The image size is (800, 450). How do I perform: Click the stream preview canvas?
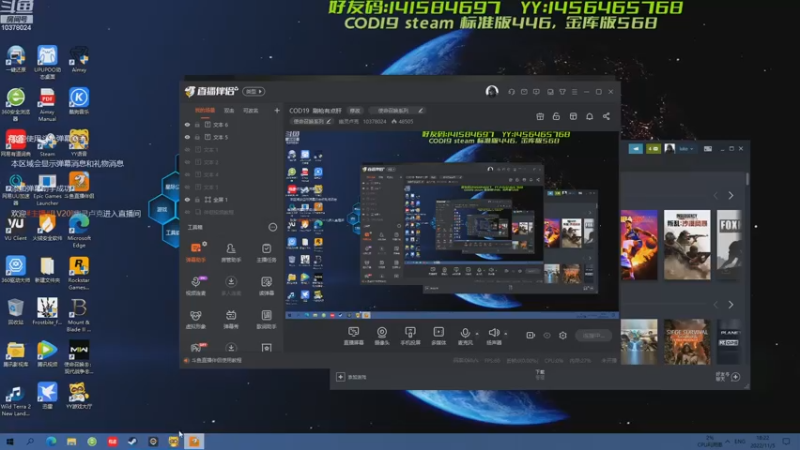(x=452, y=224)
